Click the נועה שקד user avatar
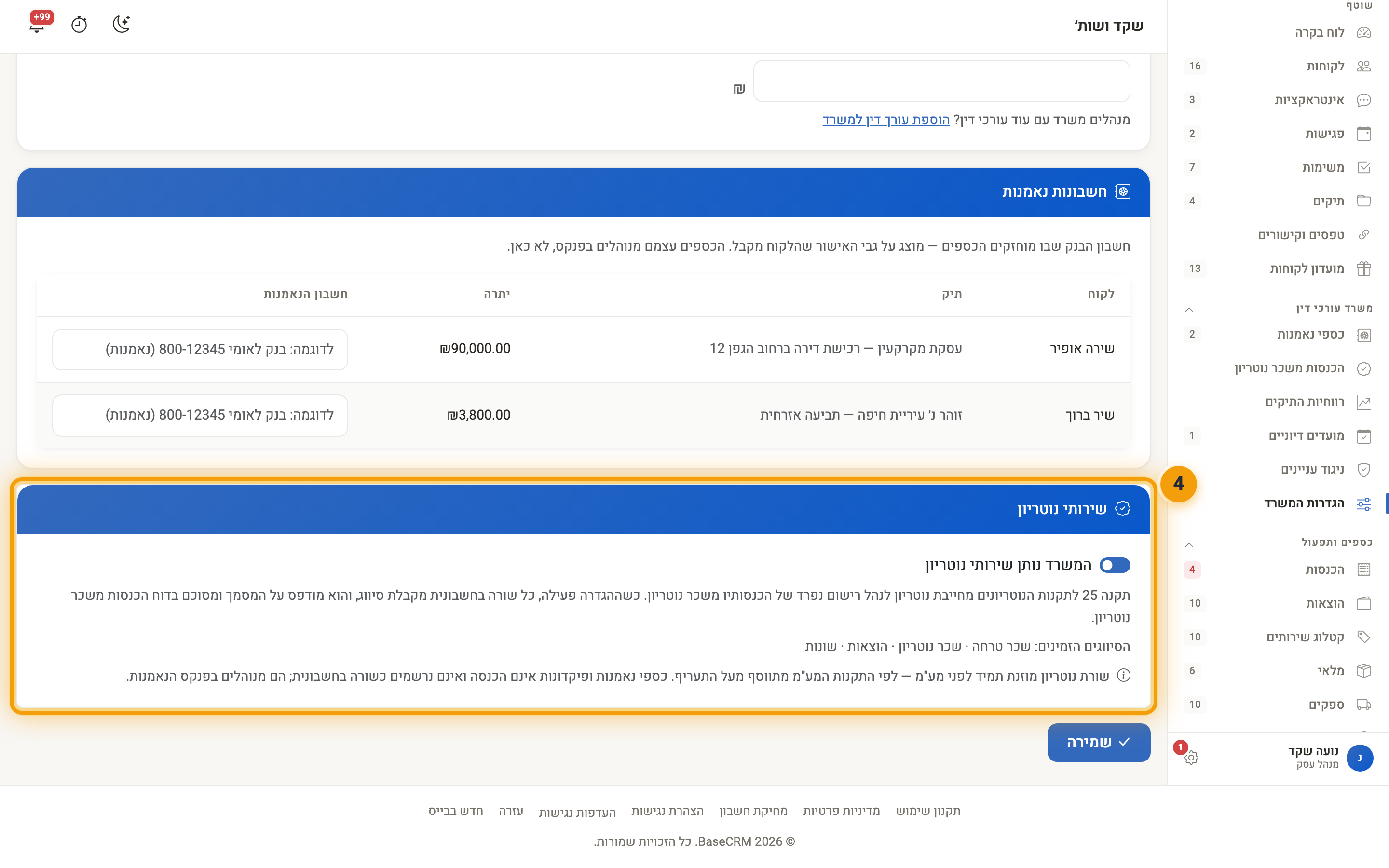Screen dimensions: 1389x868 [x=1359, y=759]
